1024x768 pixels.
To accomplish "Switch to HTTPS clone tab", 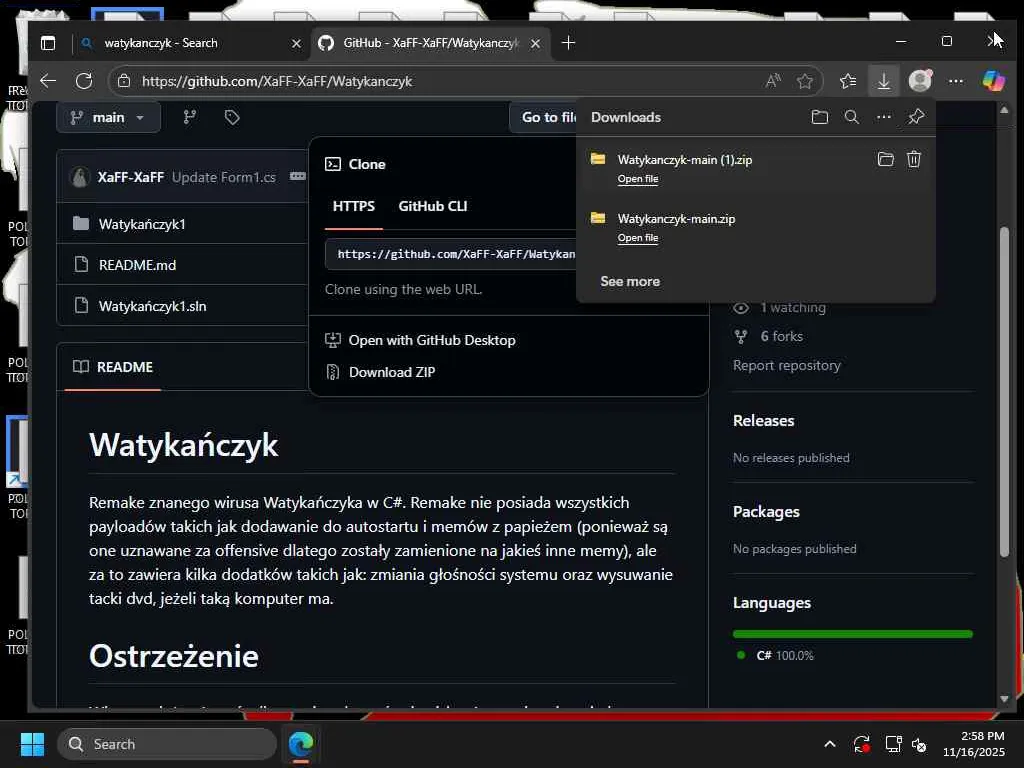I will coord(353,206).
